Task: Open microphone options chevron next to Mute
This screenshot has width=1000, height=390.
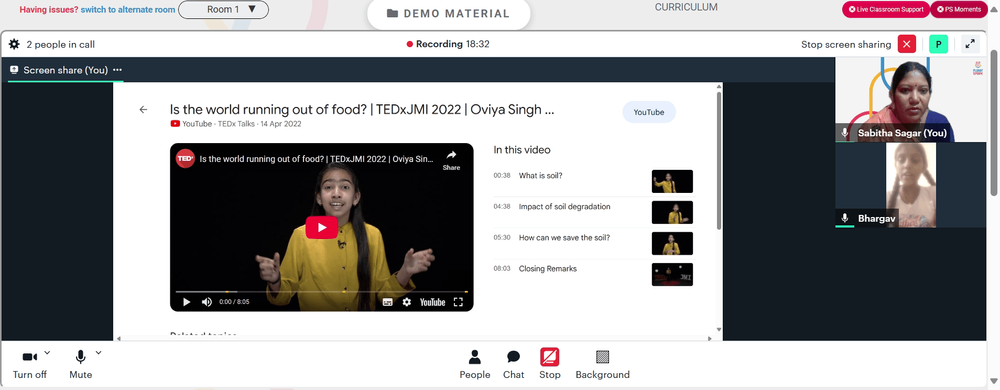Action: (x=98, y=352)
